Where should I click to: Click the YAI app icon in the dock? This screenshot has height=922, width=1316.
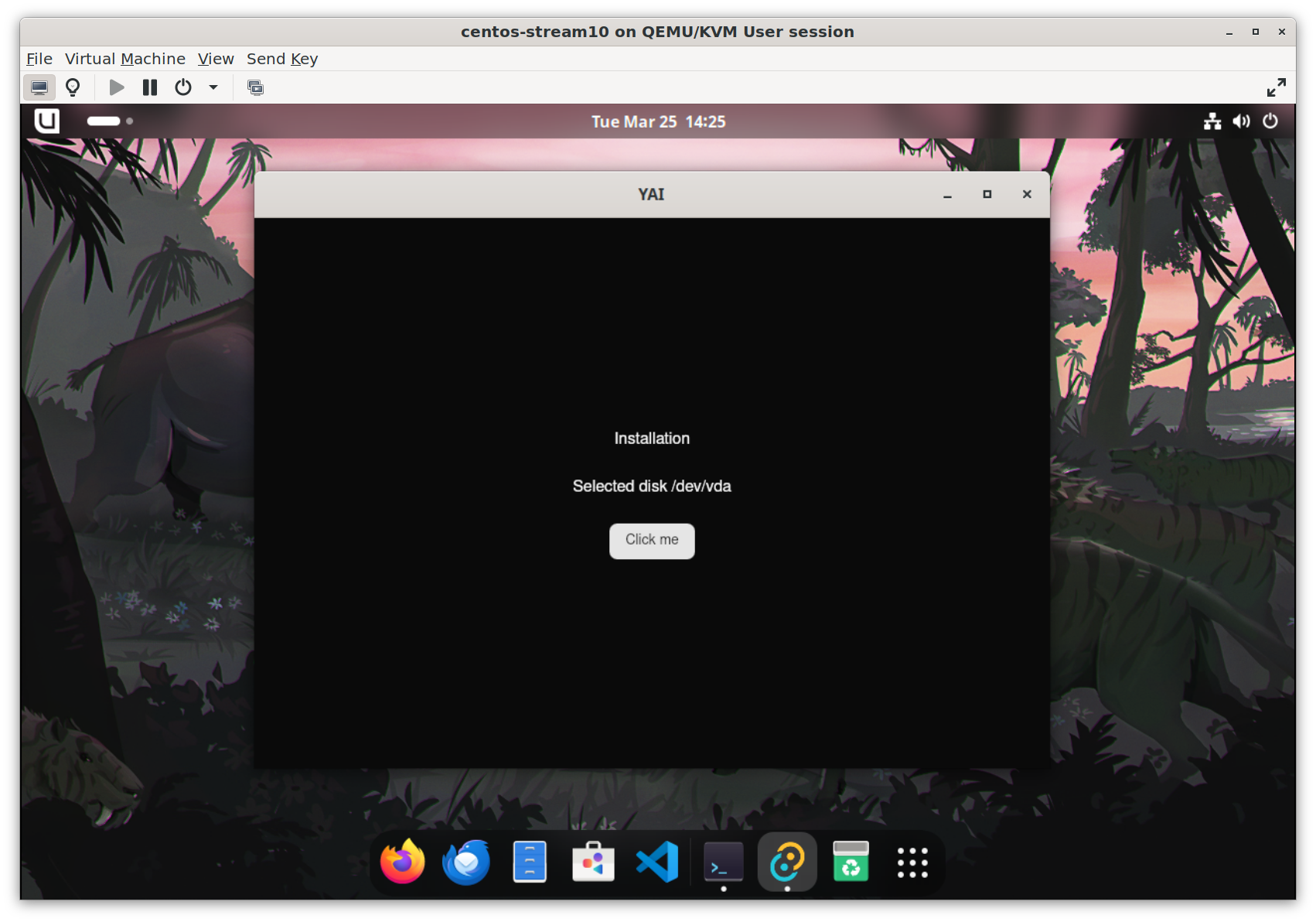(787, 862)
